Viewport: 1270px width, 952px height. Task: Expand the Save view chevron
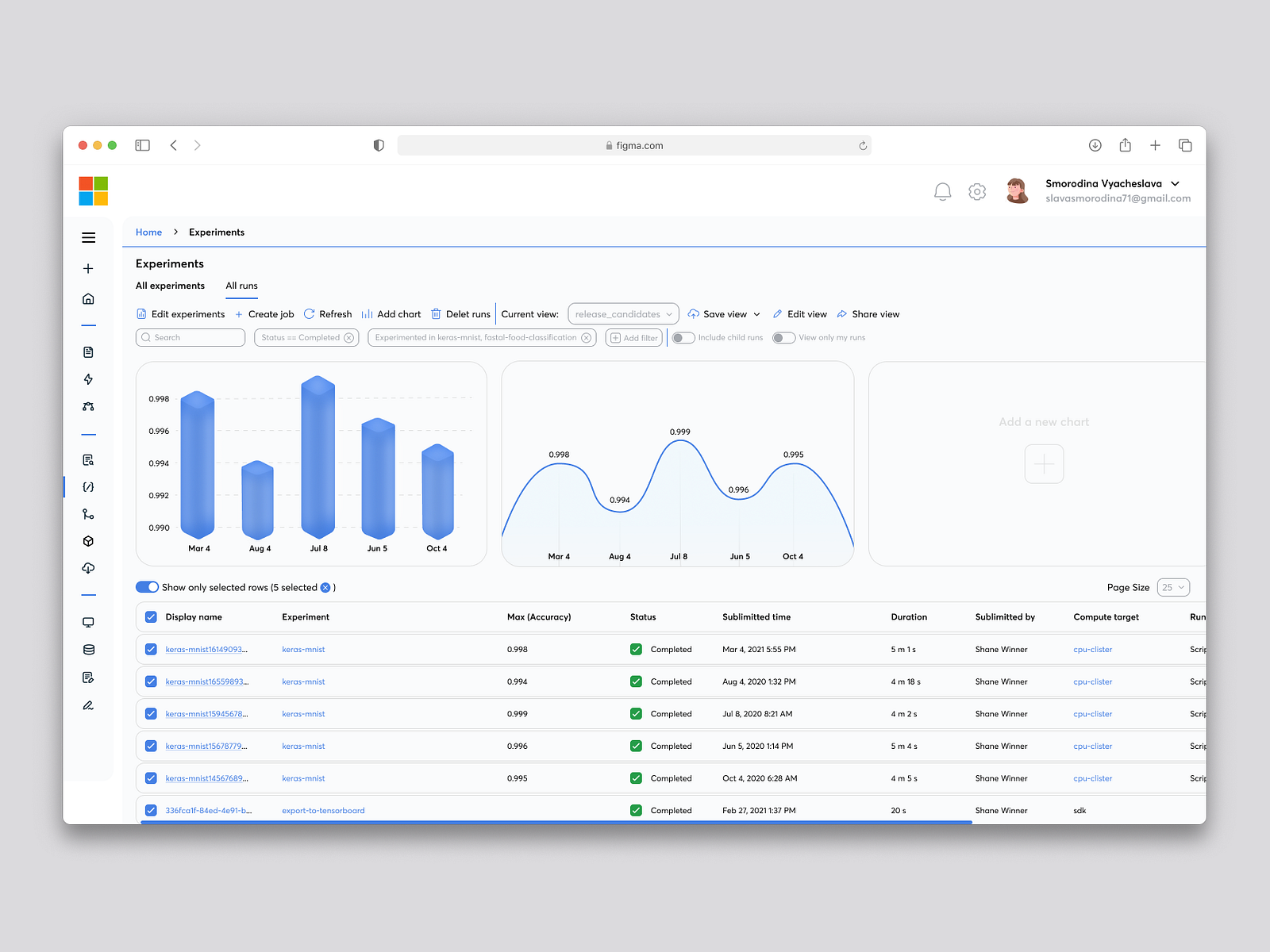tap(757, 313)
